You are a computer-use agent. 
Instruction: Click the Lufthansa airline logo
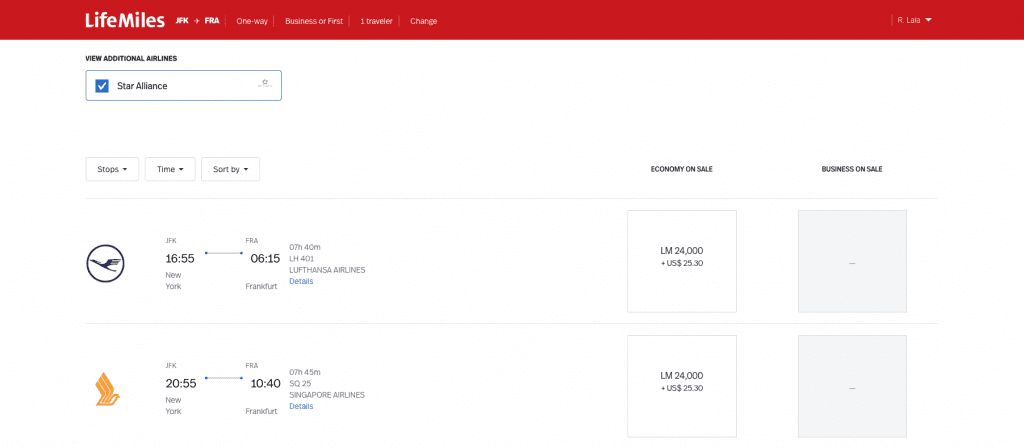(x=105, y=263)
